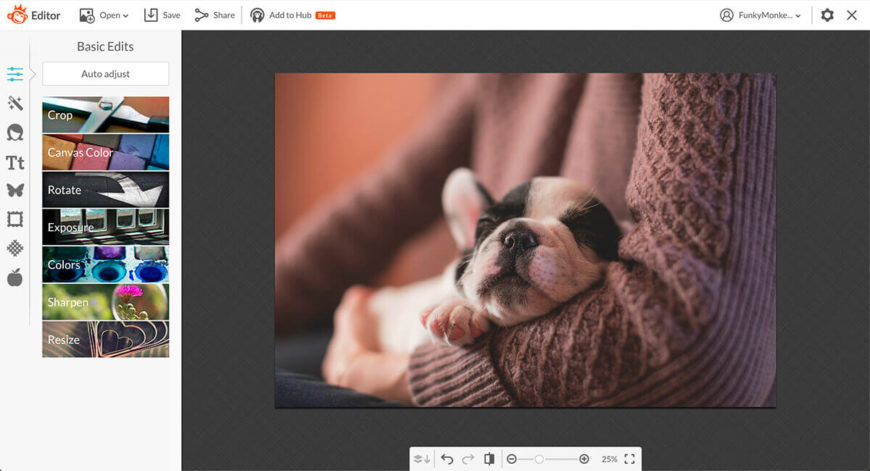Click Share in the top menu
Viewport: 870px width, 471px height.
pyautogui.click(x=215, y=15)
